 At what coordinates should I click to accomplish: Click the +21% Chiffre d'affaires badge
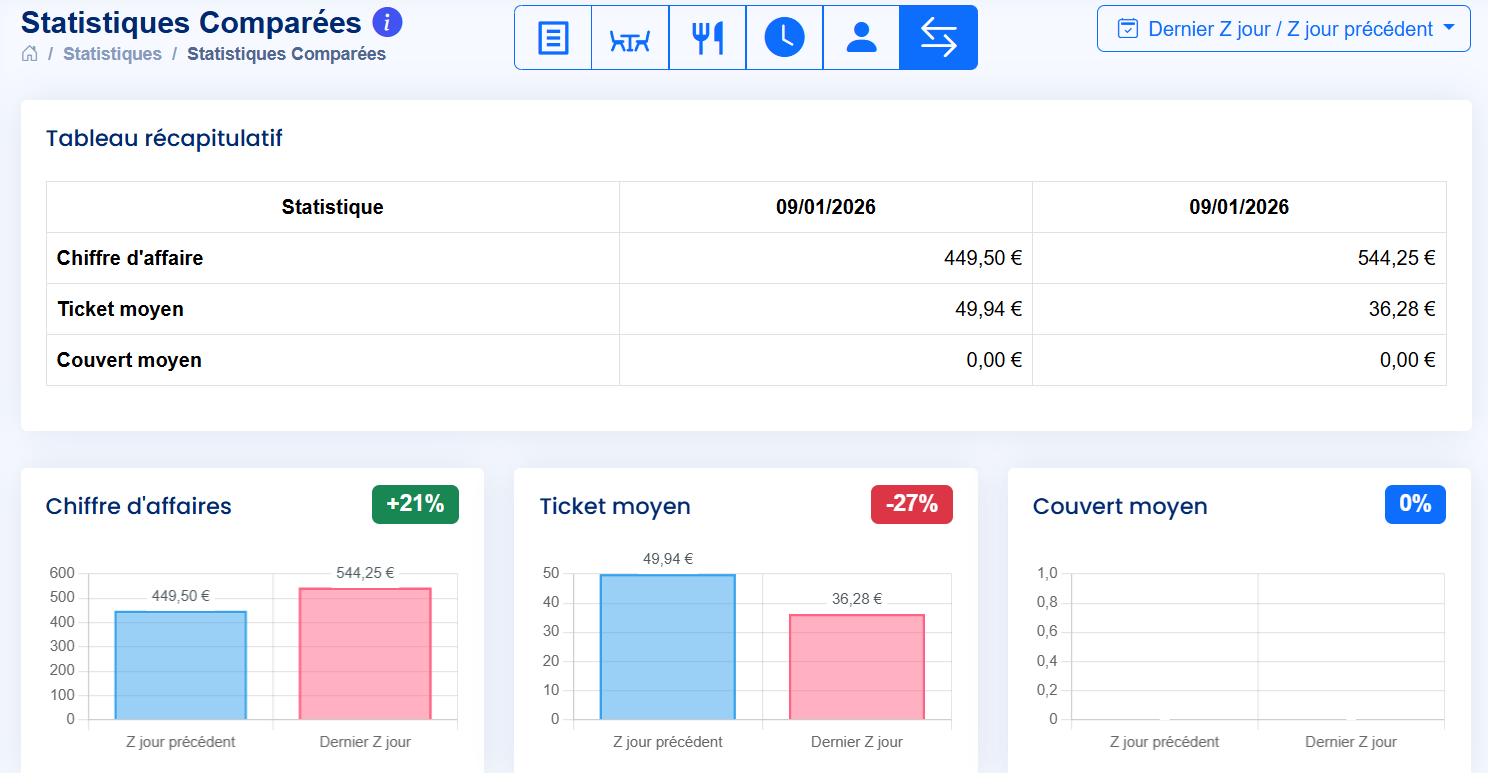415,504
